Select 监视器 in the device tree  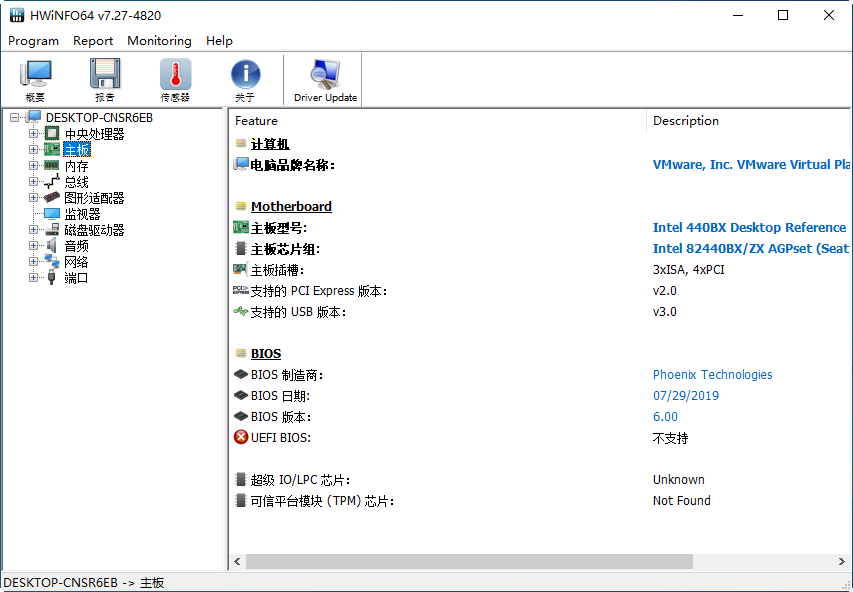[82, 214]
